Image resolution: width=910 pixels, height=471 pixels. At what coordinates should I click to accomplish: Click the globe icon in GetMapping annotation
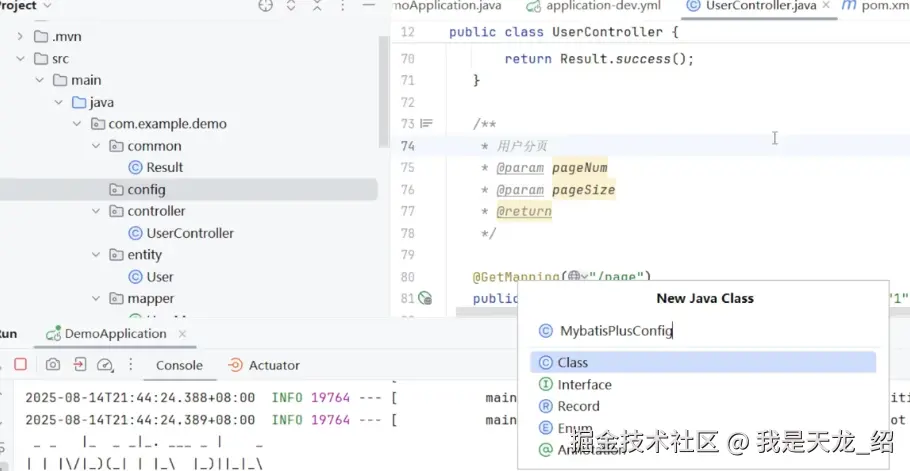pos(575,277)
